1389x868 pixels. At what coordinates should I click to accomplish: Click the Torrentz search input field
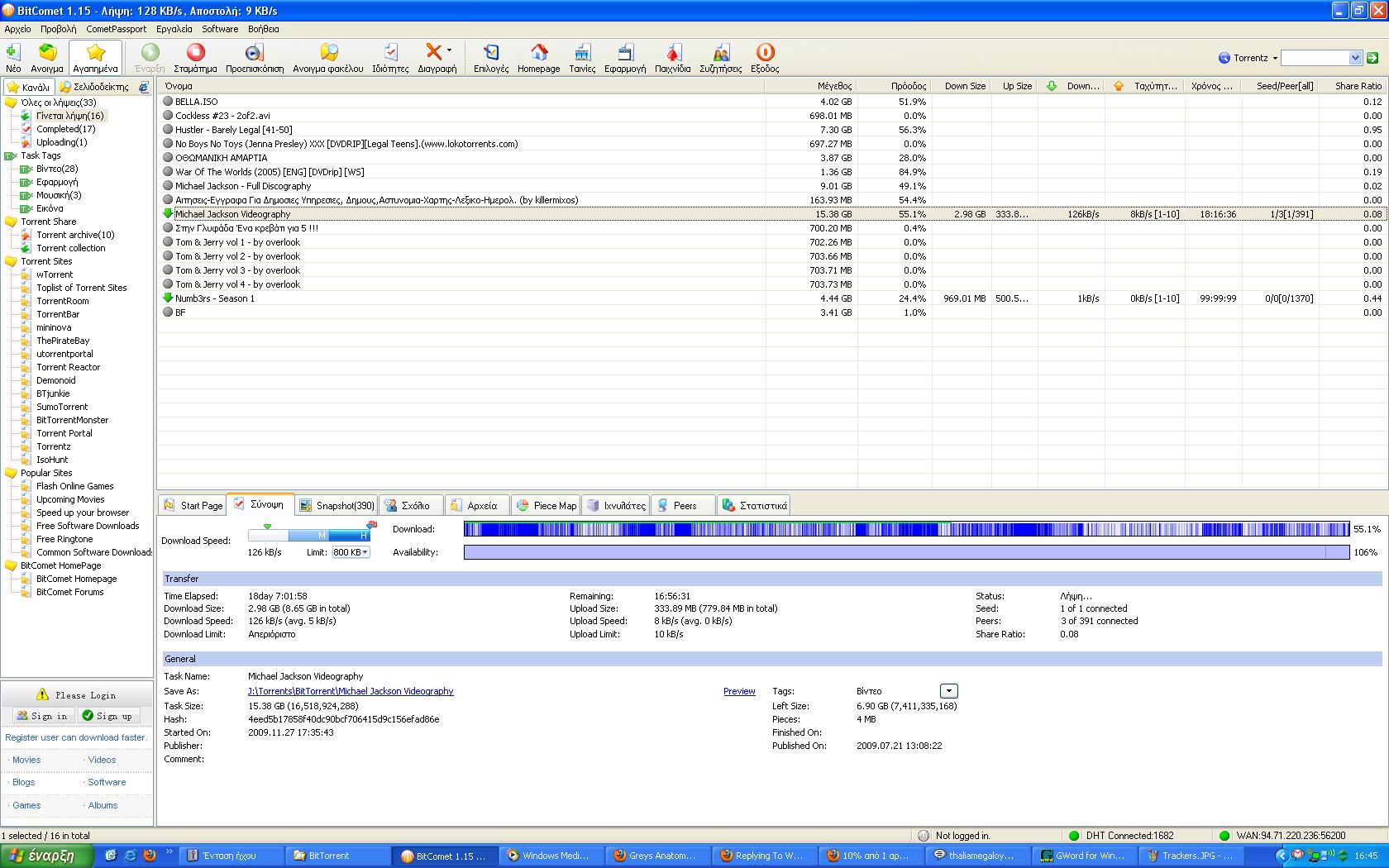[x=1315, y=58]
